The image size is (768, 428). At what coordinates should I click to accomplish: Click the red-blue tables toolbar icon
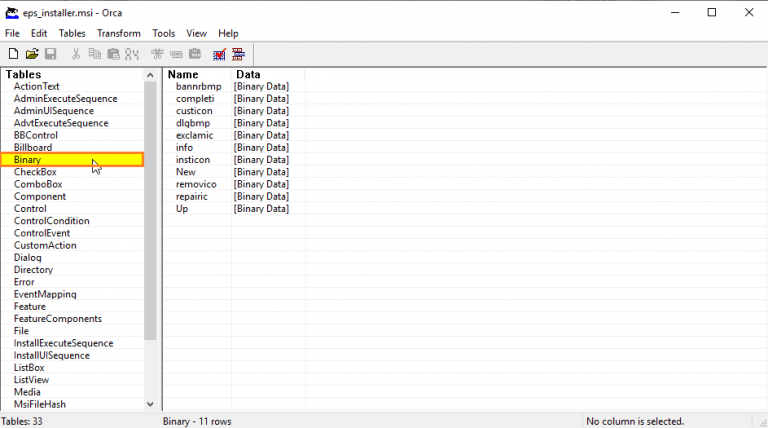tap(238, 54)
